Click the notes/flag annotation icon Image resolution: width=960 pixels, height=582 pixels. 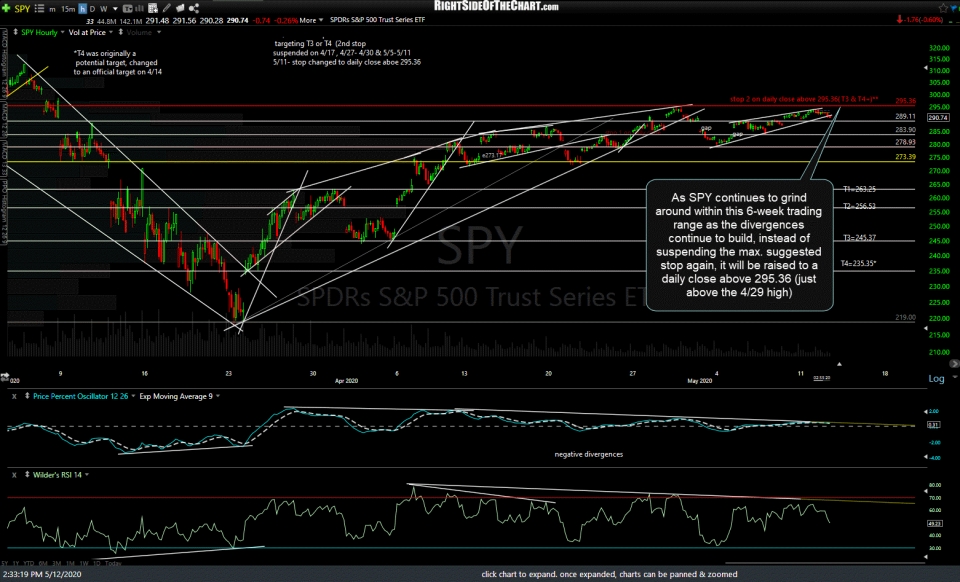(181, 7)
